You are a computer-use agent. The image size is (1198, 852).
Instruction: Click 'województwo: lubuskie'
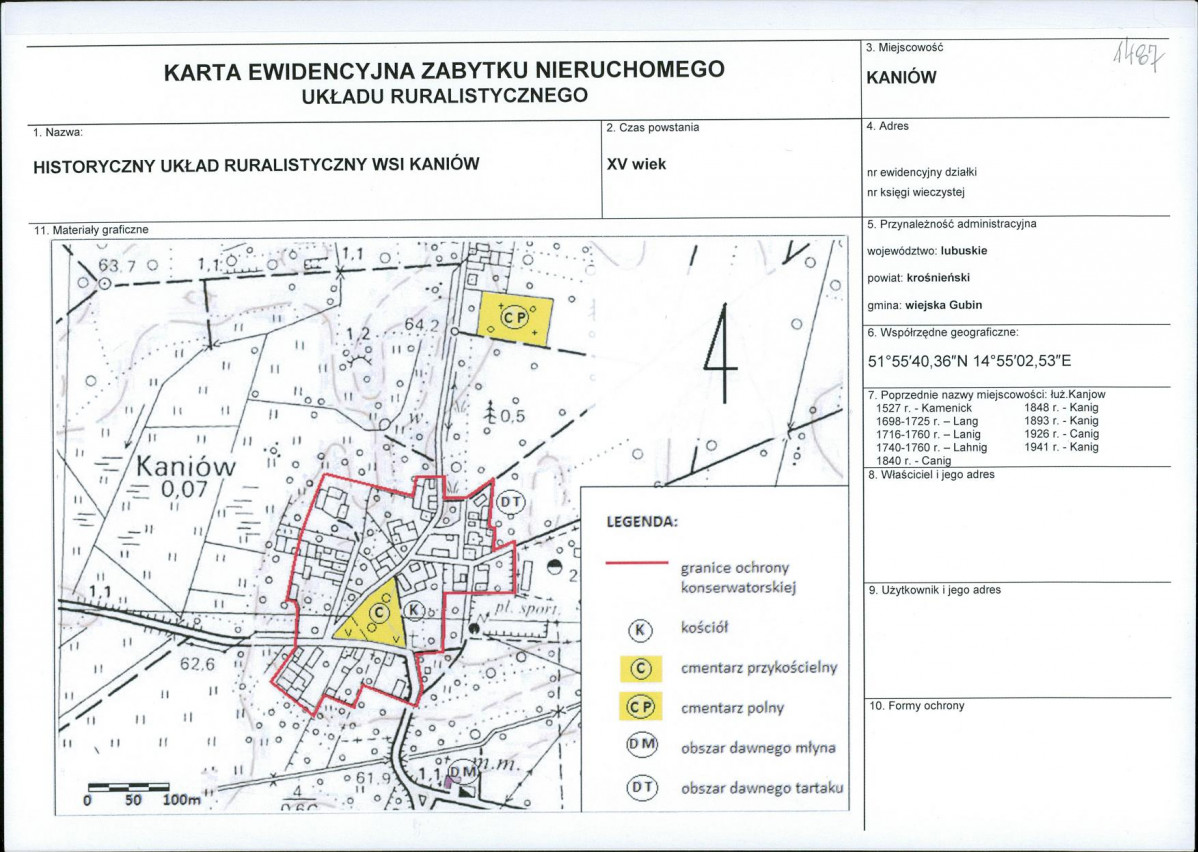click(928, 251)
